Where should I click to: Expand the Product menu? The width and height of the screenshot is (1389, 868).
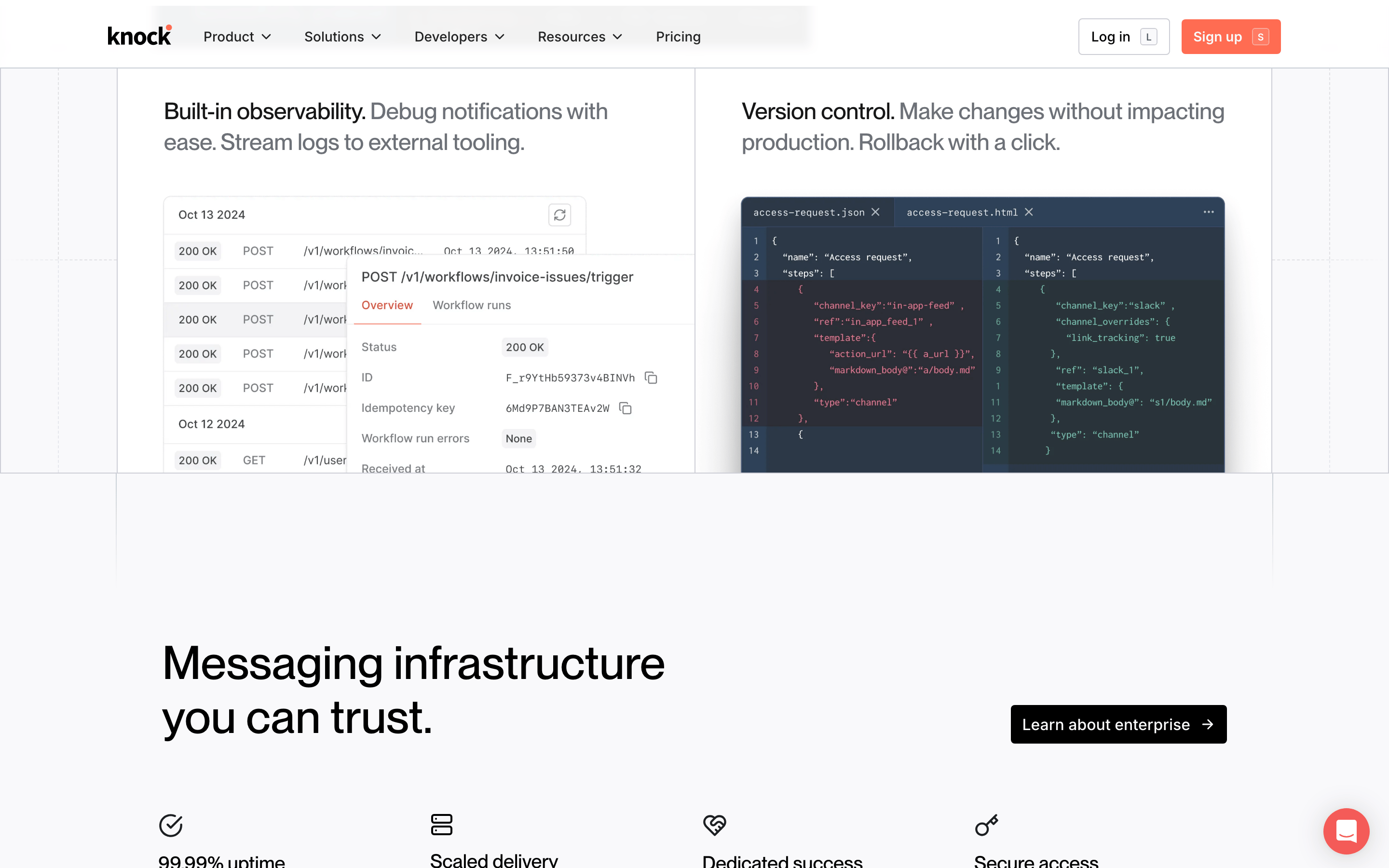[x=237, y=37]
